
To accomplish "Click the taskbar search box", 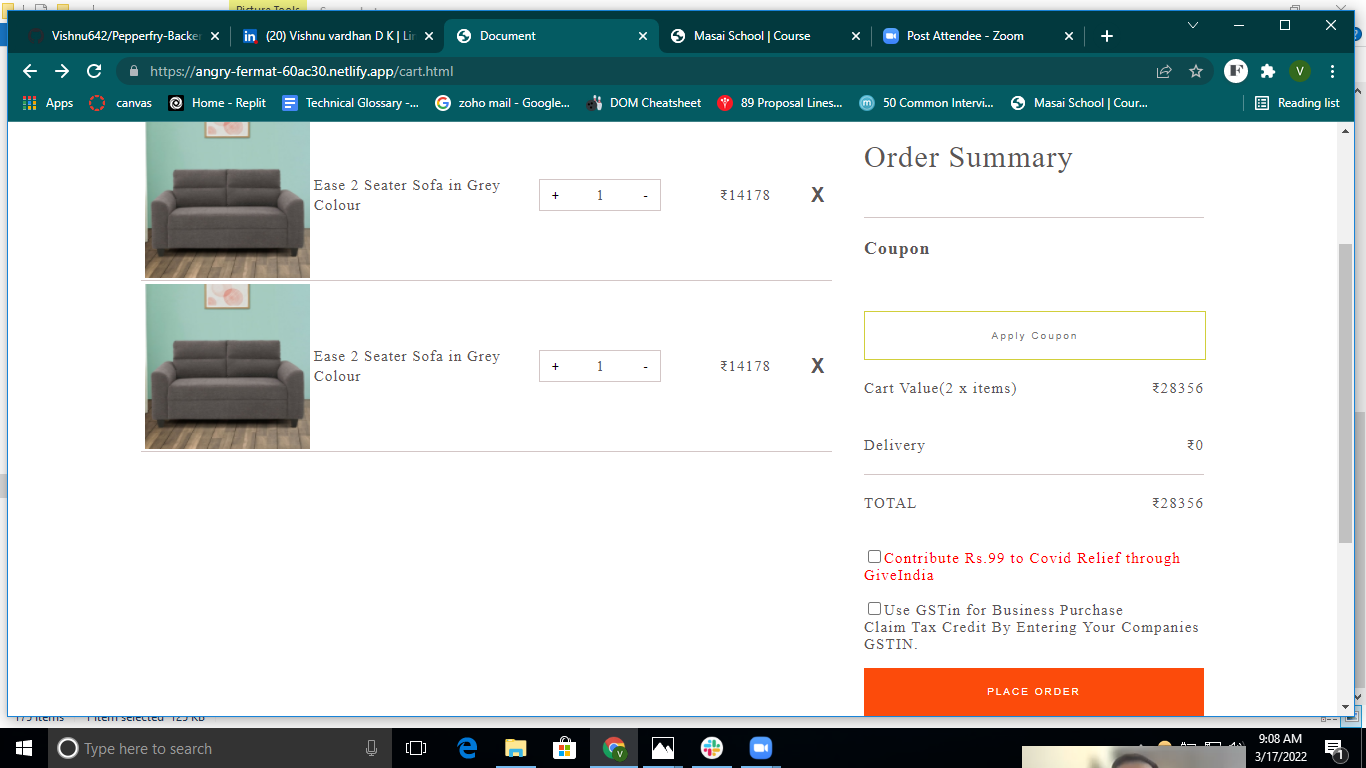I will tap(220, 748).
